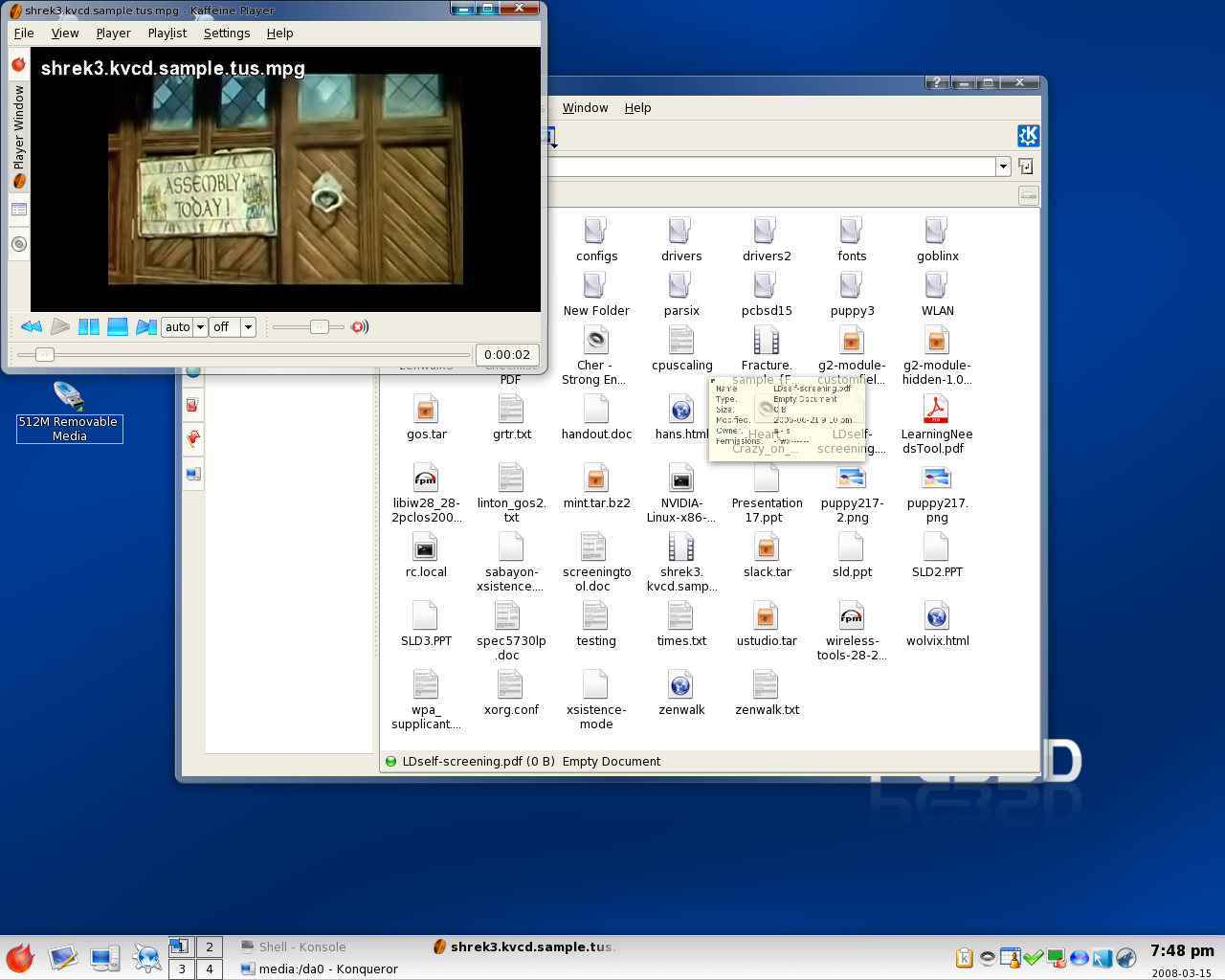Select the ustudio.tar archive icon
Screen dimensions: 1225x980
point(766,615)
